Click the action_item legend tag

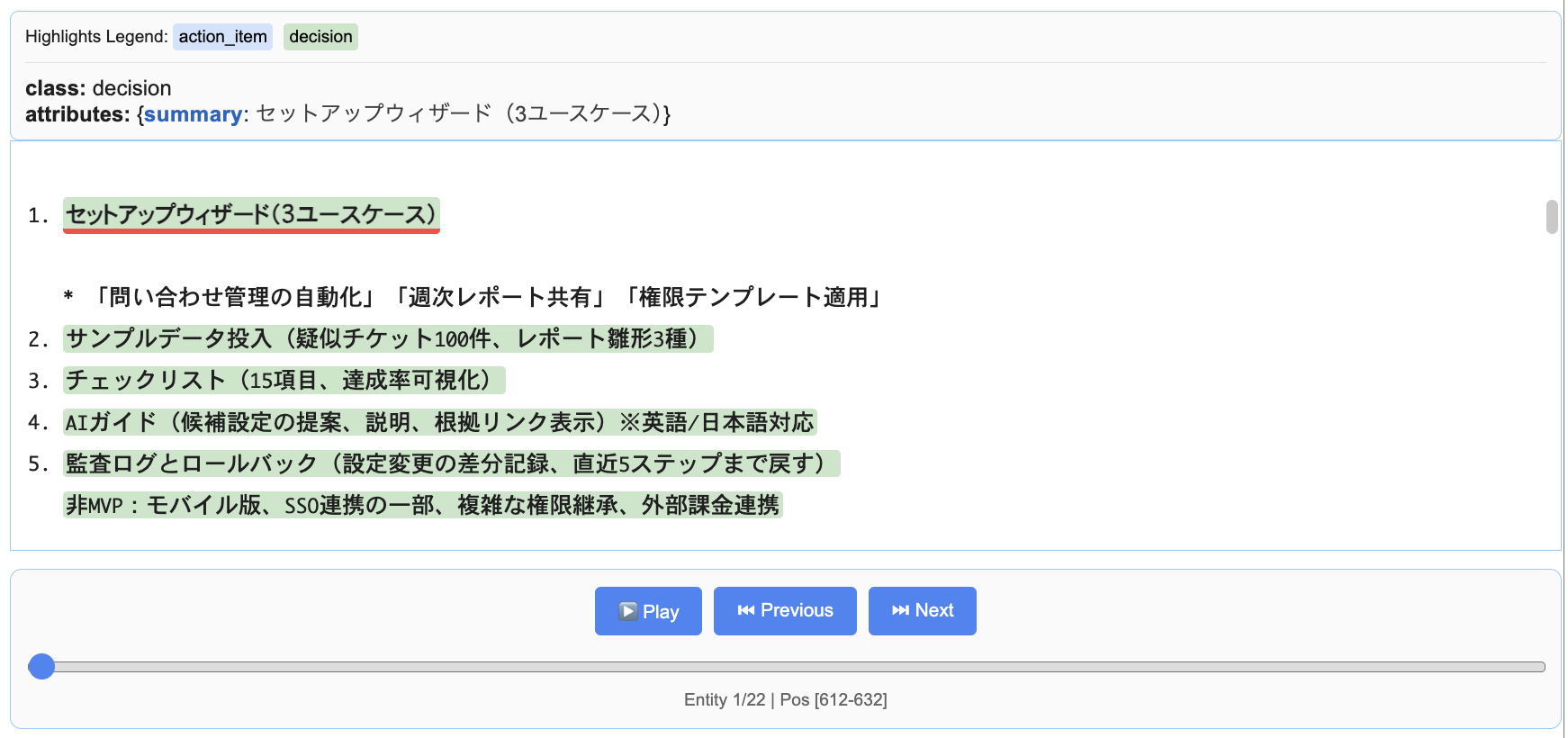222,37
